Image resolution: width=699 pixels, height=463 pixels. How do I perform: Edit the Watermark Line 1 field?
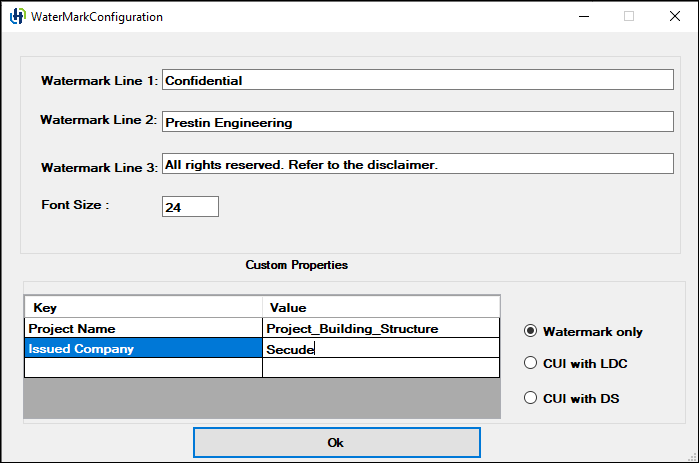tap(417, 80)
